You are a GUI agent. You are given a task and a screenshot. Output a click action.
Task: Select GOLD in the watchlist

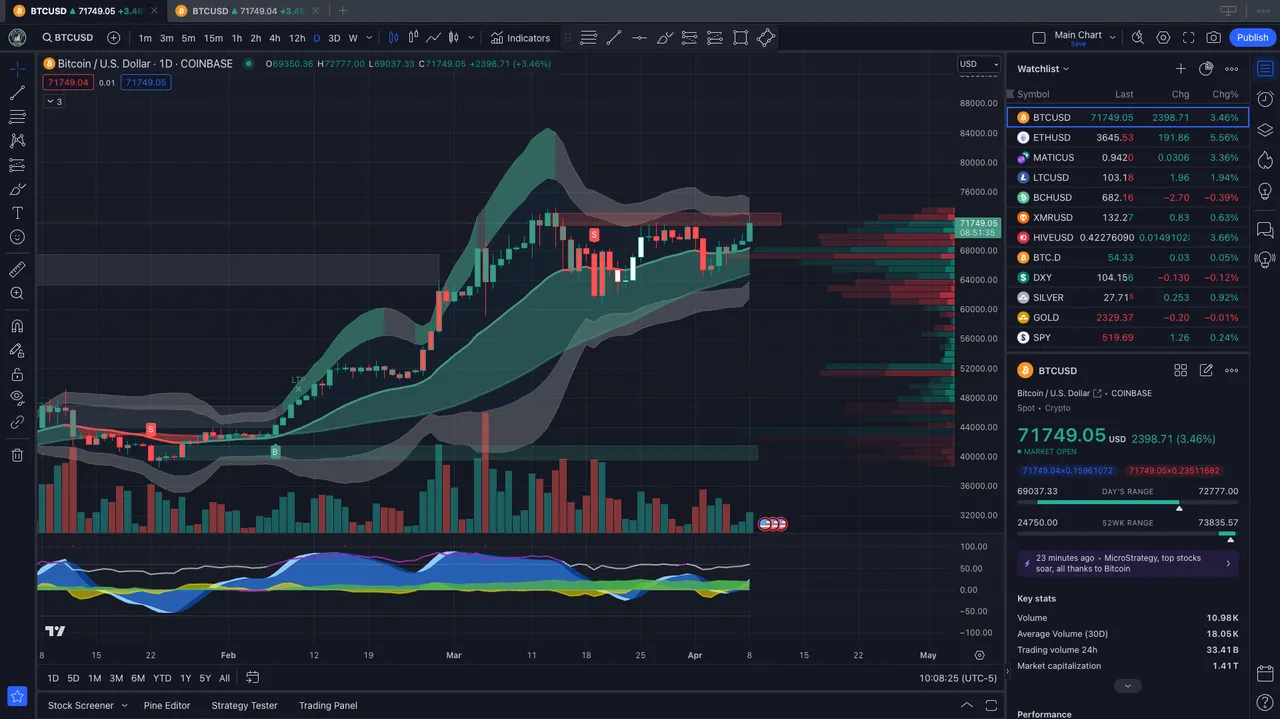click(x=1128, y=317)
